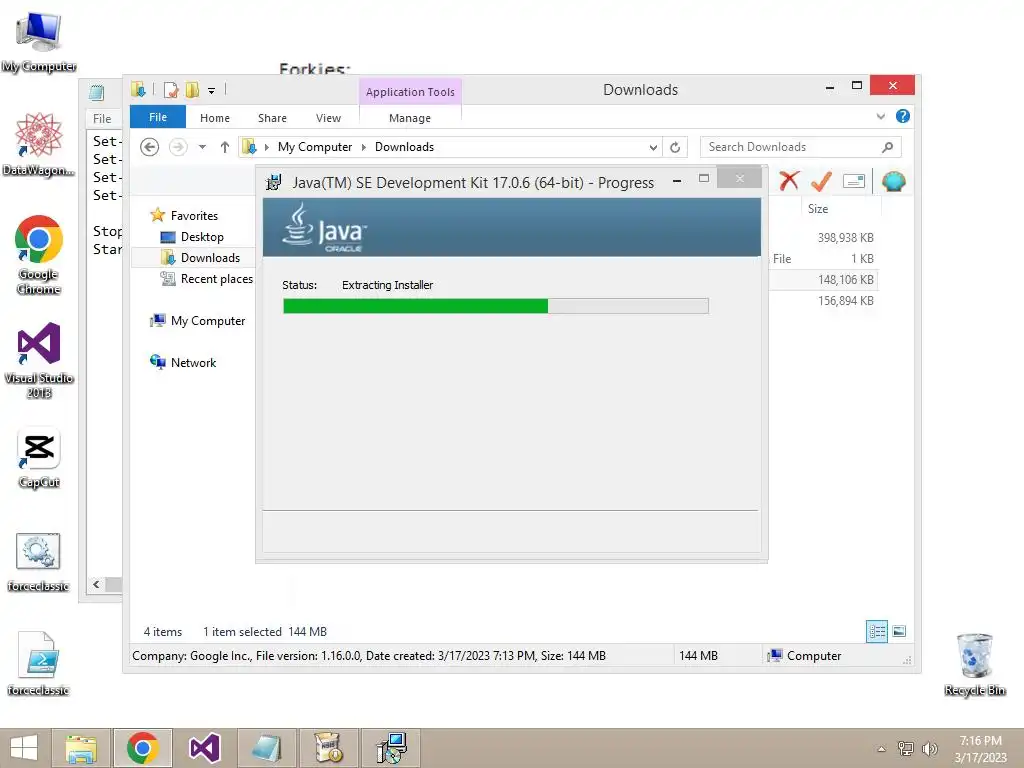Open the volume speaker tray icon

(x=930, y=748)
